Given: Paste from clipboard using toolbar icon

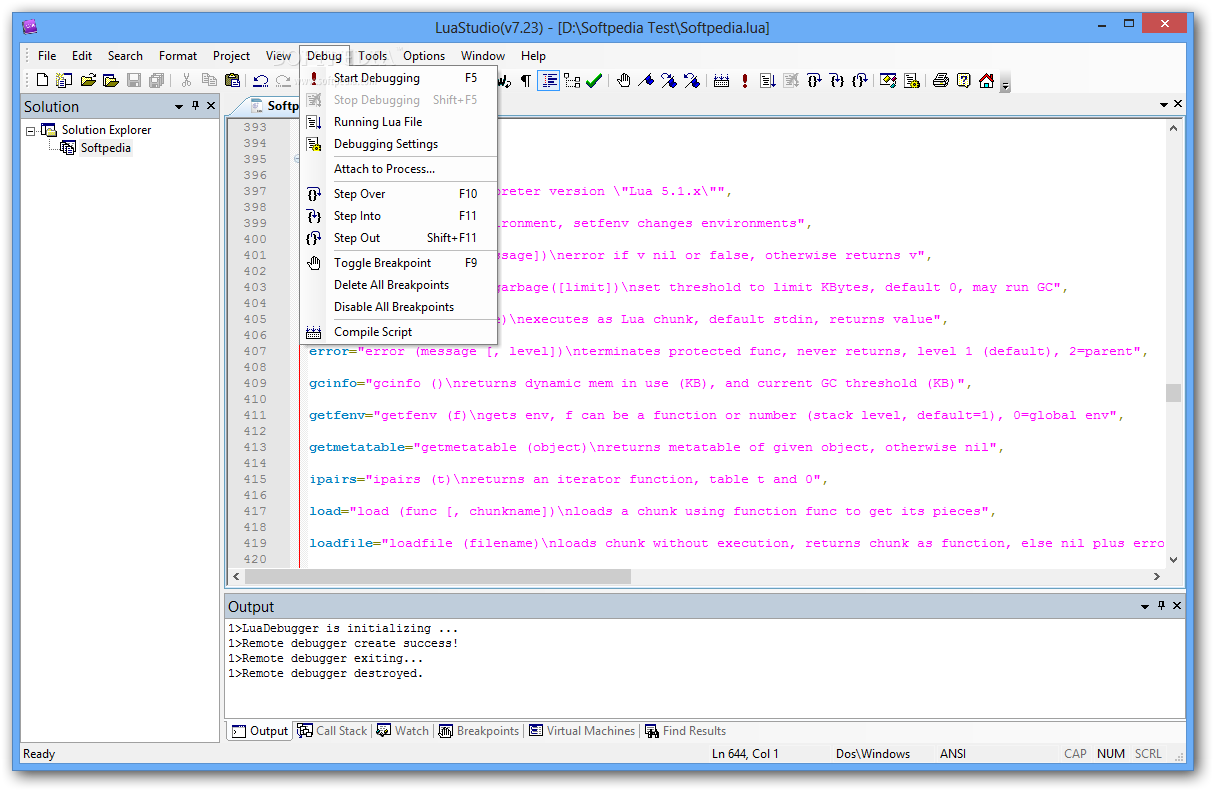Looking at the screenshot, I should tap(232, 80).
